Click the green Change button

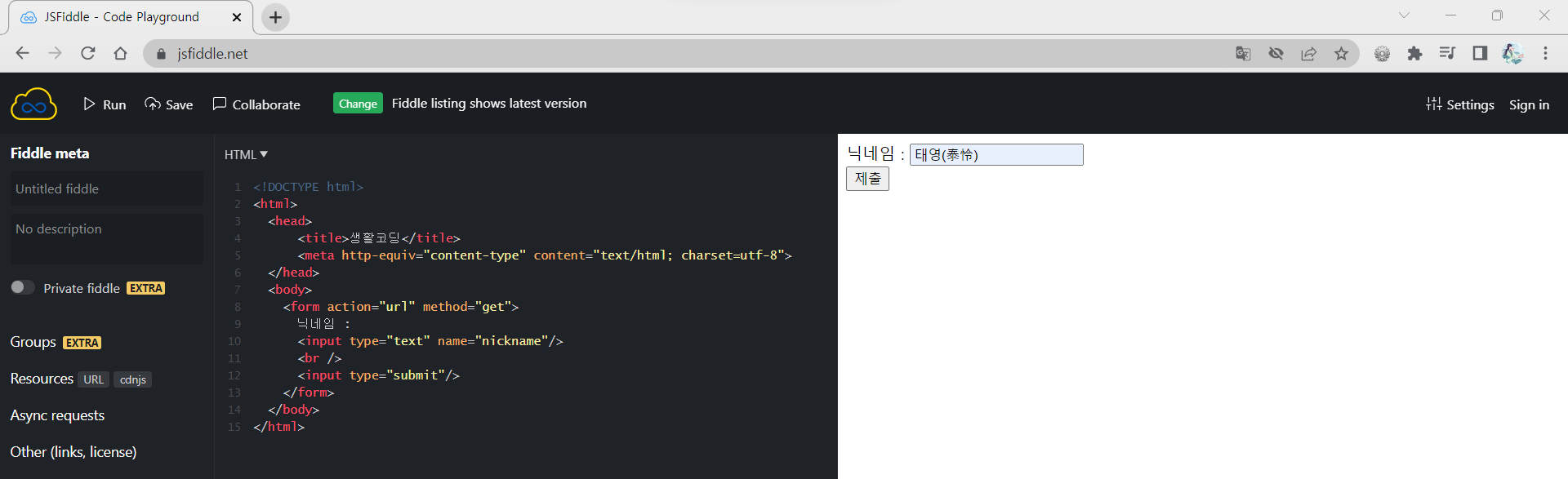point(358,104)
